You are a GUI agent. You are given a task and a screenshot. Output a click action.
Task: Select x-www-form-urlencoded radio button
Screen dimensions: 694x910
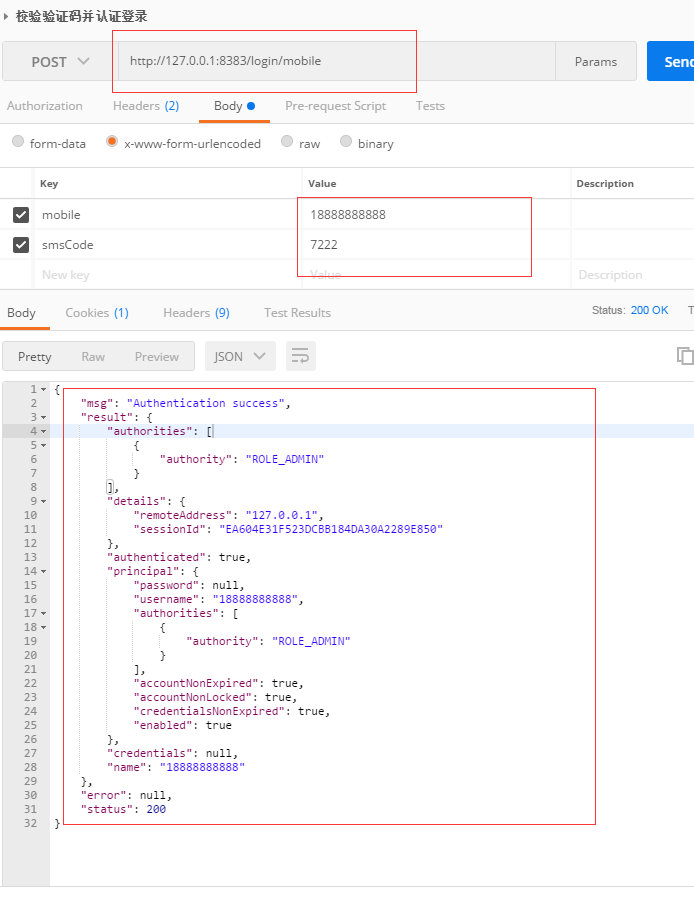click(112, 141)
